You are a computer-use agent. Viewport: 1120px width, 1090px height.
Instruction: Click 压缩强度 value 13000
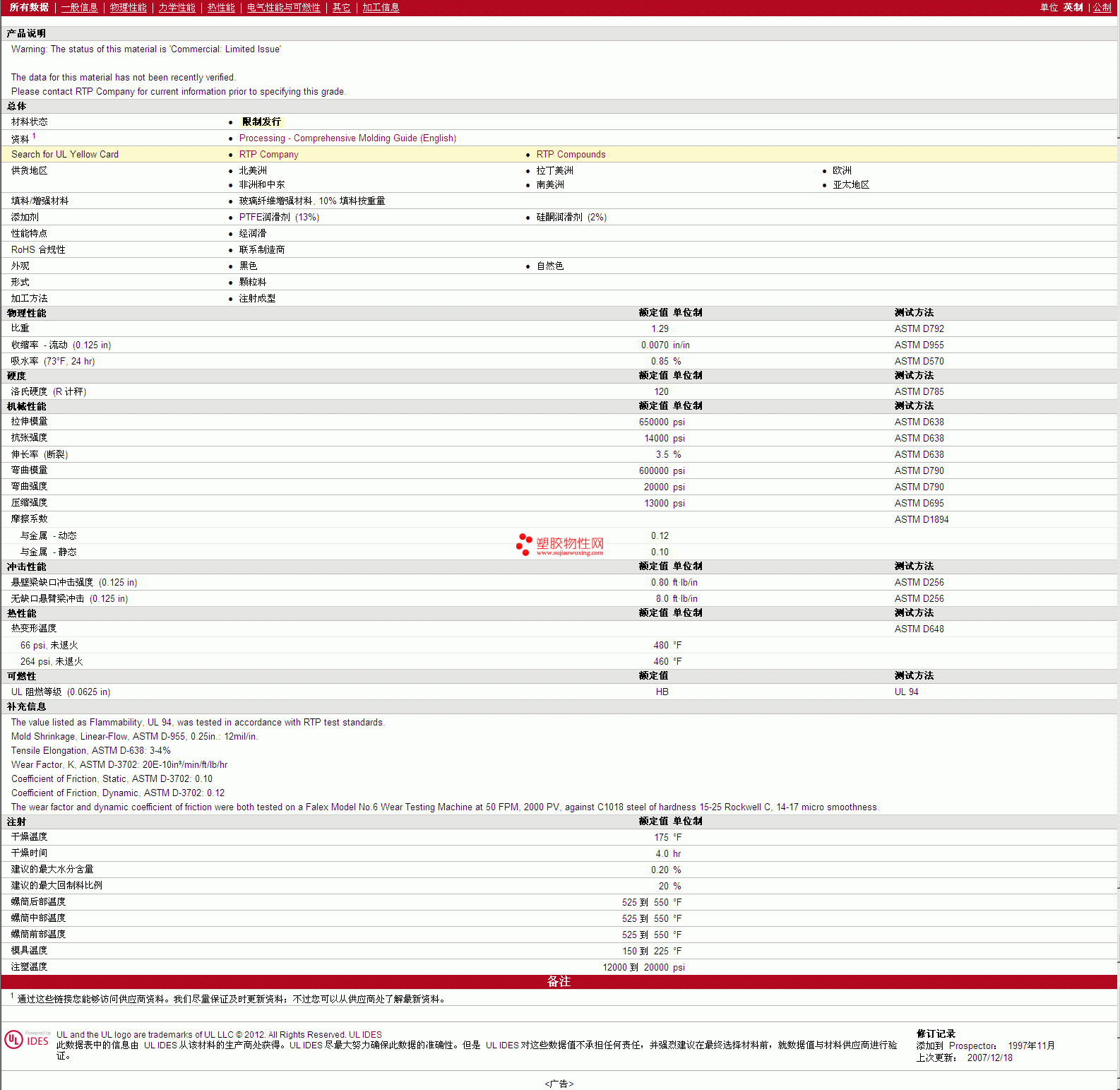pyautogui.click(x=656, y=504)
